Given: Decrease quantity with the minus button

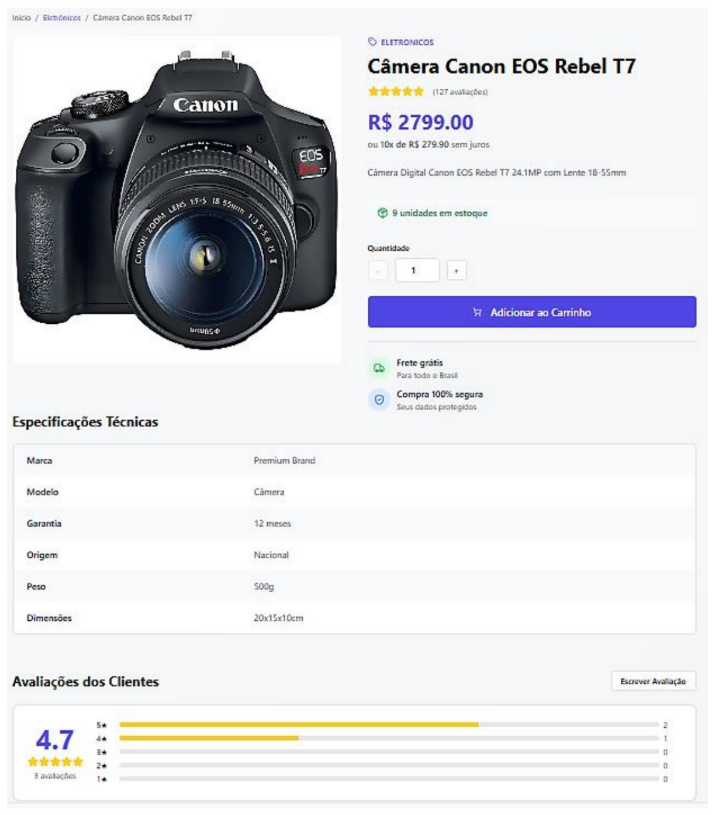Looking at the screenshot, I should pos(378,270).
